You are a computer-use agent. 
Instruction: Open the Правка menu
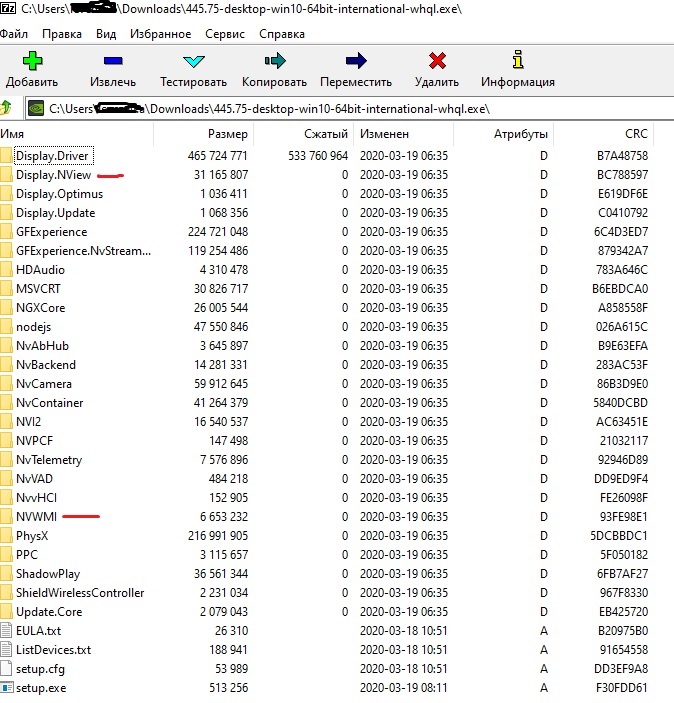coord(62,34)
